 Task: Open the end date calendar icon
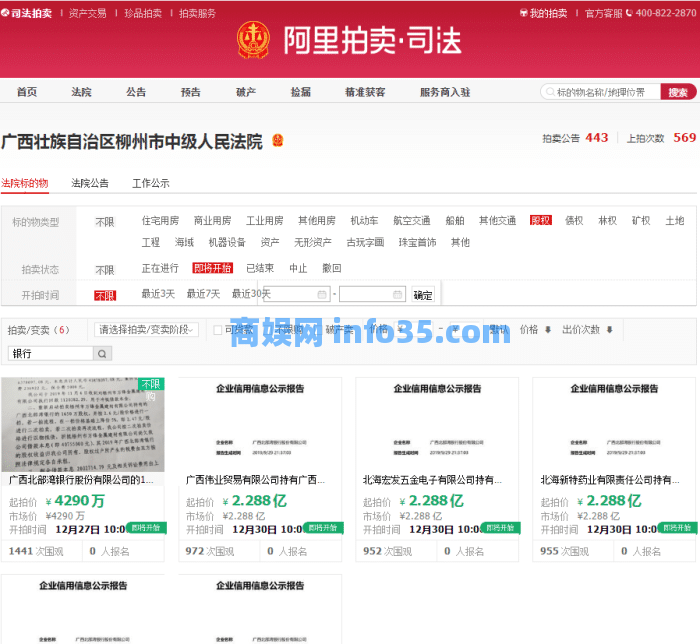(x=397, y=295)
